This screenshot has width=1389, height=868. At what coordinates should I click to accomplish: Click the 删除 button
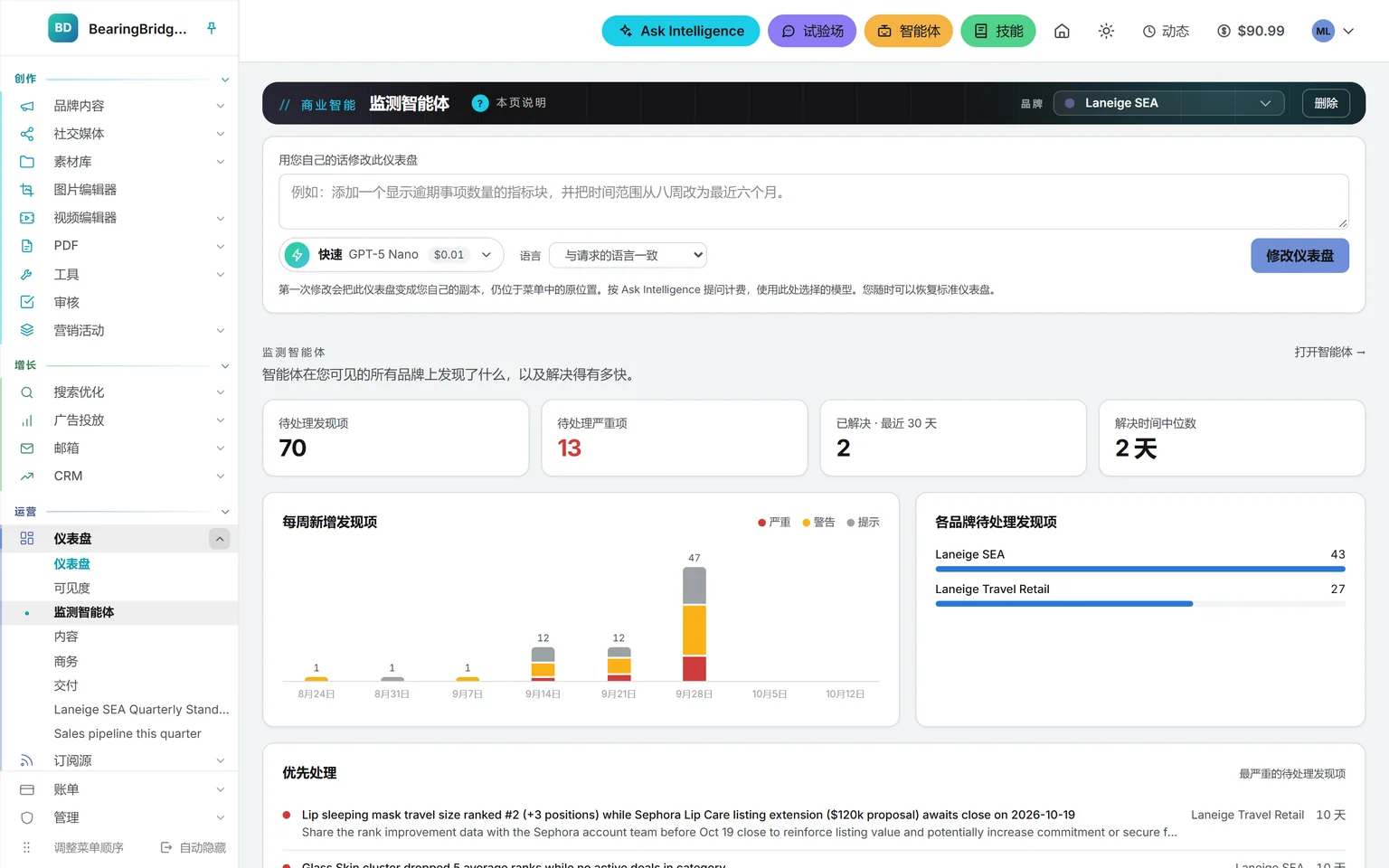pyautogui.click(x=1326, y=103)
